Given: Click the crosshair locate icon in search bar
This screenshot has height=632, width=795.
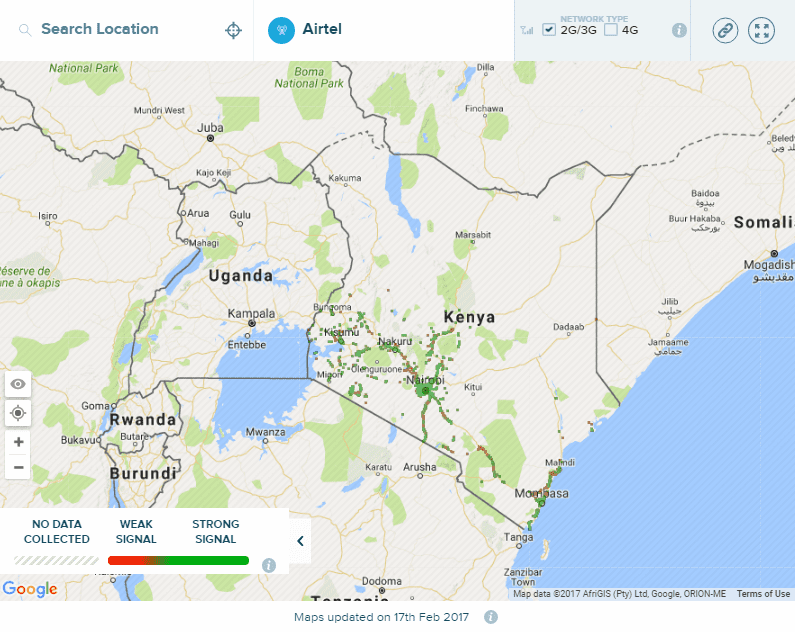Looking at the screenshot, I should pyautogui.click(x=233, y=30).
